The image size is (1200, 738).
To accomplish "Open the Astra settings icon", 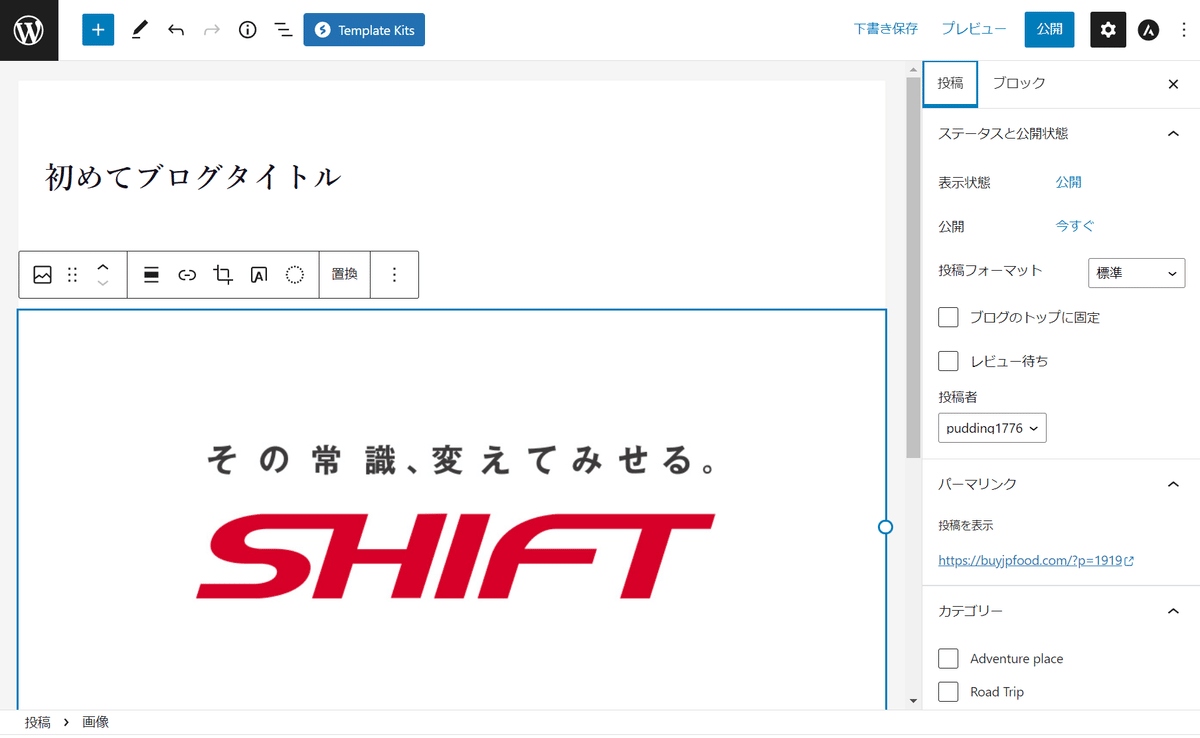I will pos(1149,30).
